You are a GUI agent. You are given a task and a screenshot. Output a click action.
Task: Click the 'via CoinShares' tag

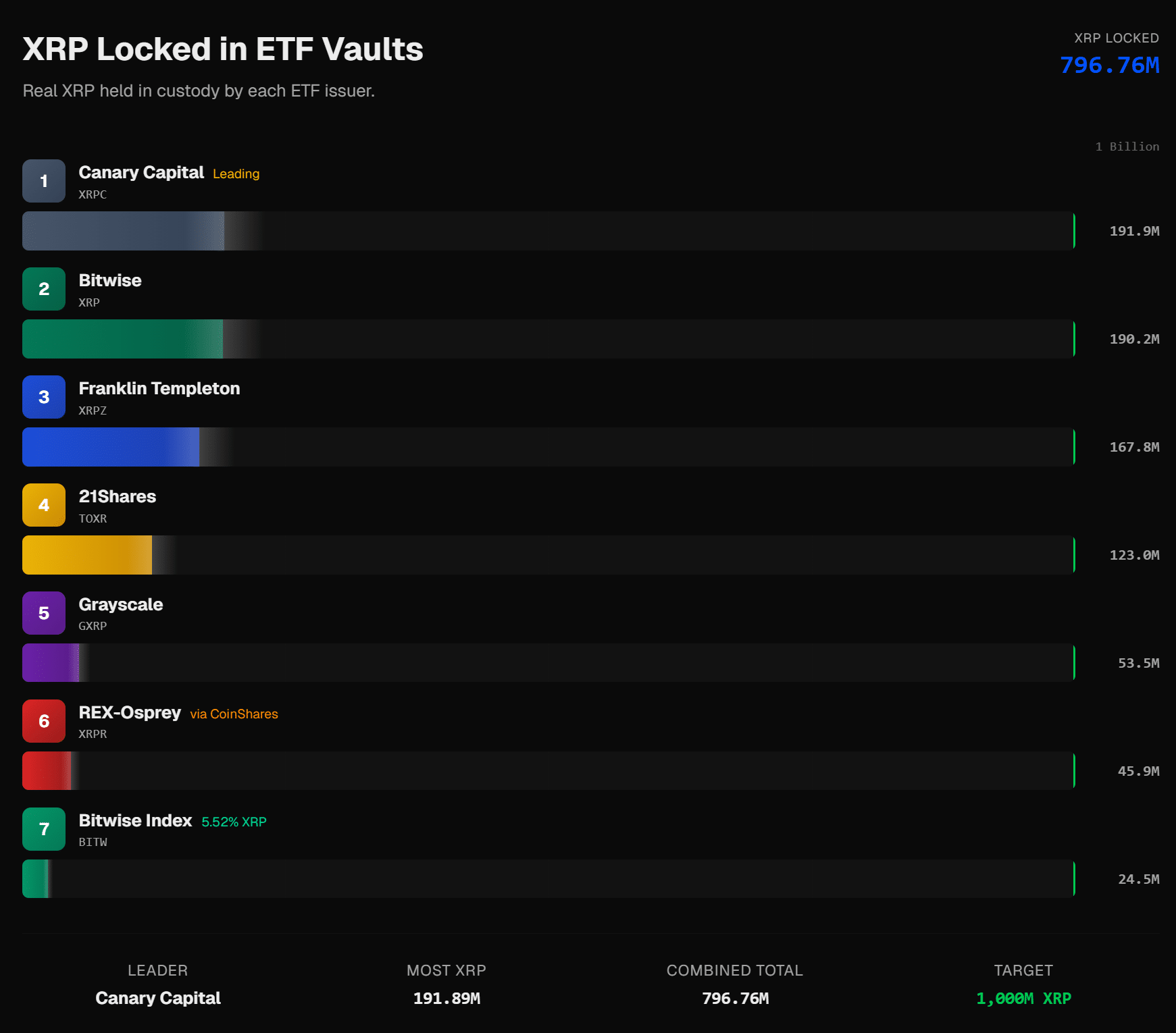pos(234,714)
